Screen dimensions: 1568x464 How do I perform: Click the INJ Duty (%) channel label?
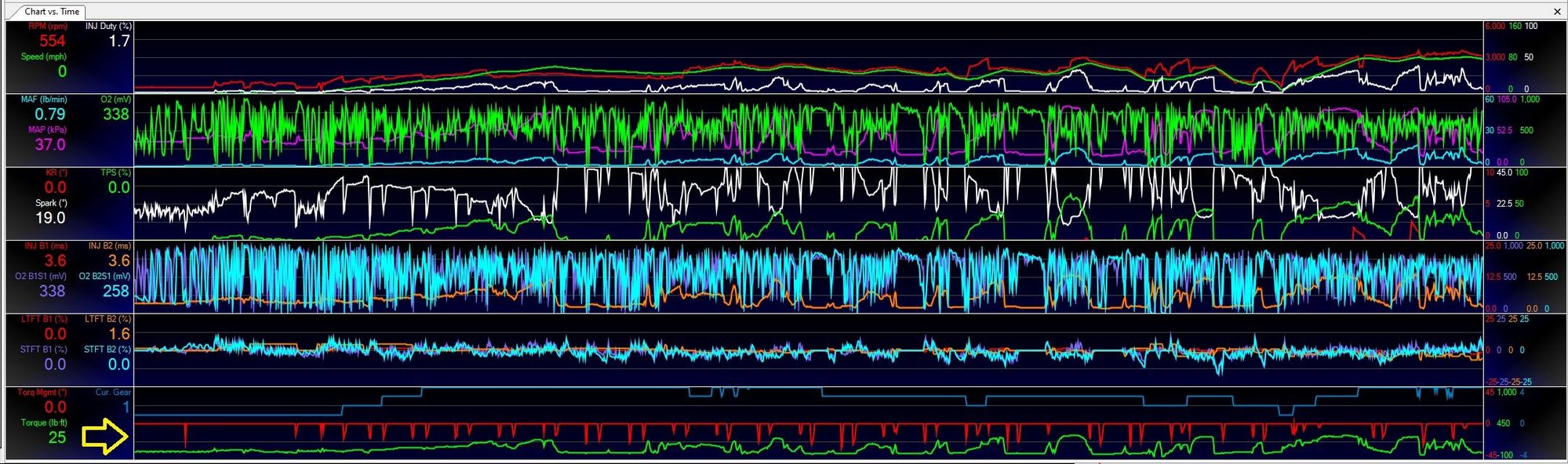pyautogui.click(x=108, y=26)
